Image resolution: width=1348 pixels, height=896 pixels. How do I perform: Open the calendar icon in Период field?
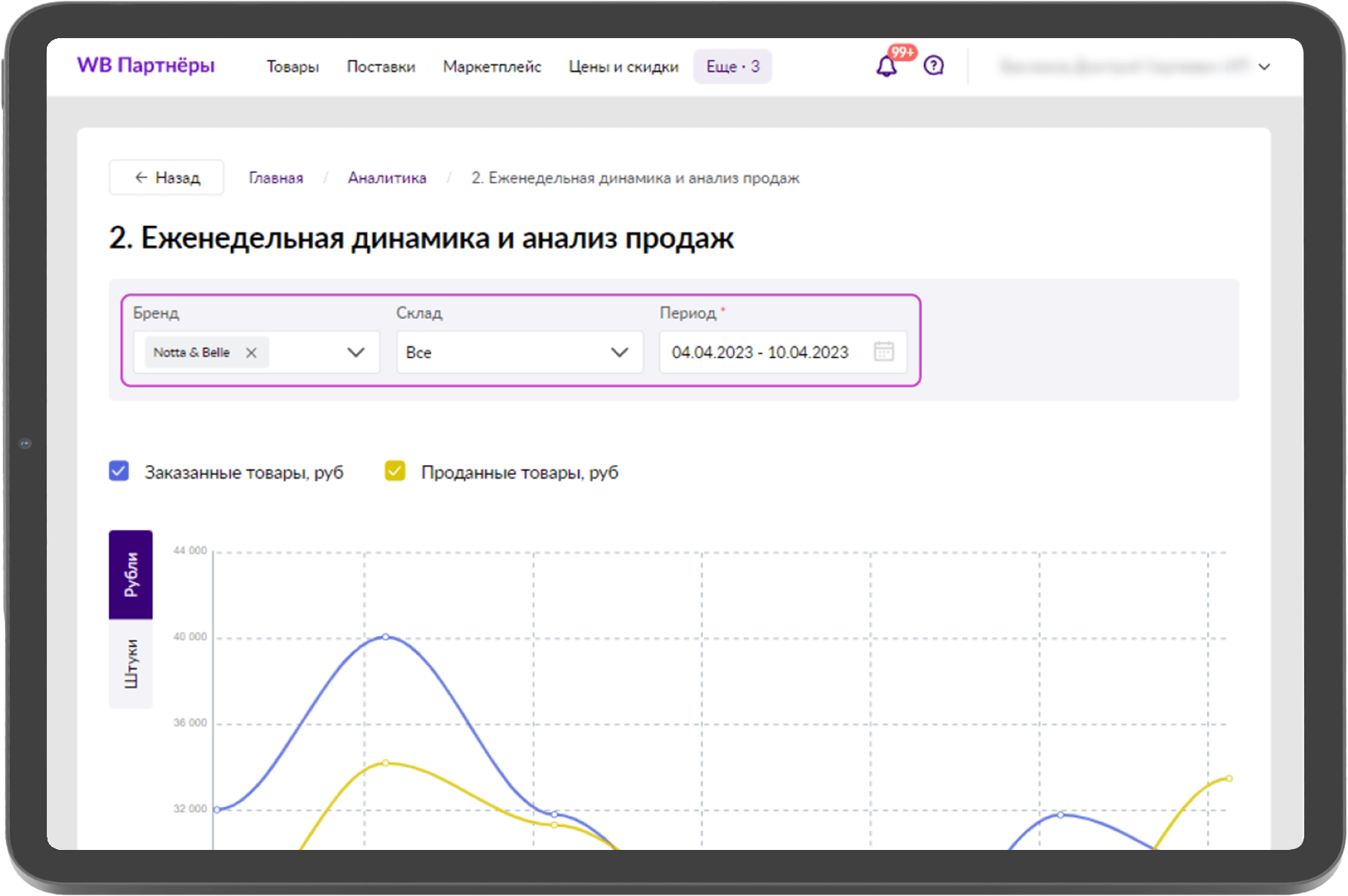(885, 352)
